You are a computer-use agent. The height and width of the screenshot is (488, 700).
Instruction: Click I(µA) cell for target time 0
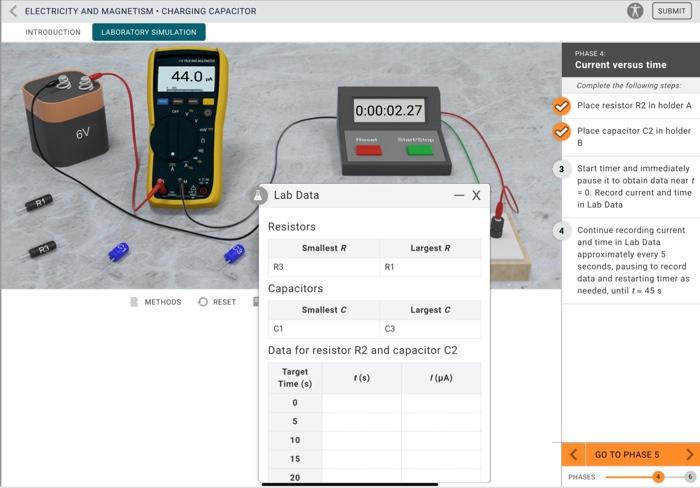pos(441,403)
